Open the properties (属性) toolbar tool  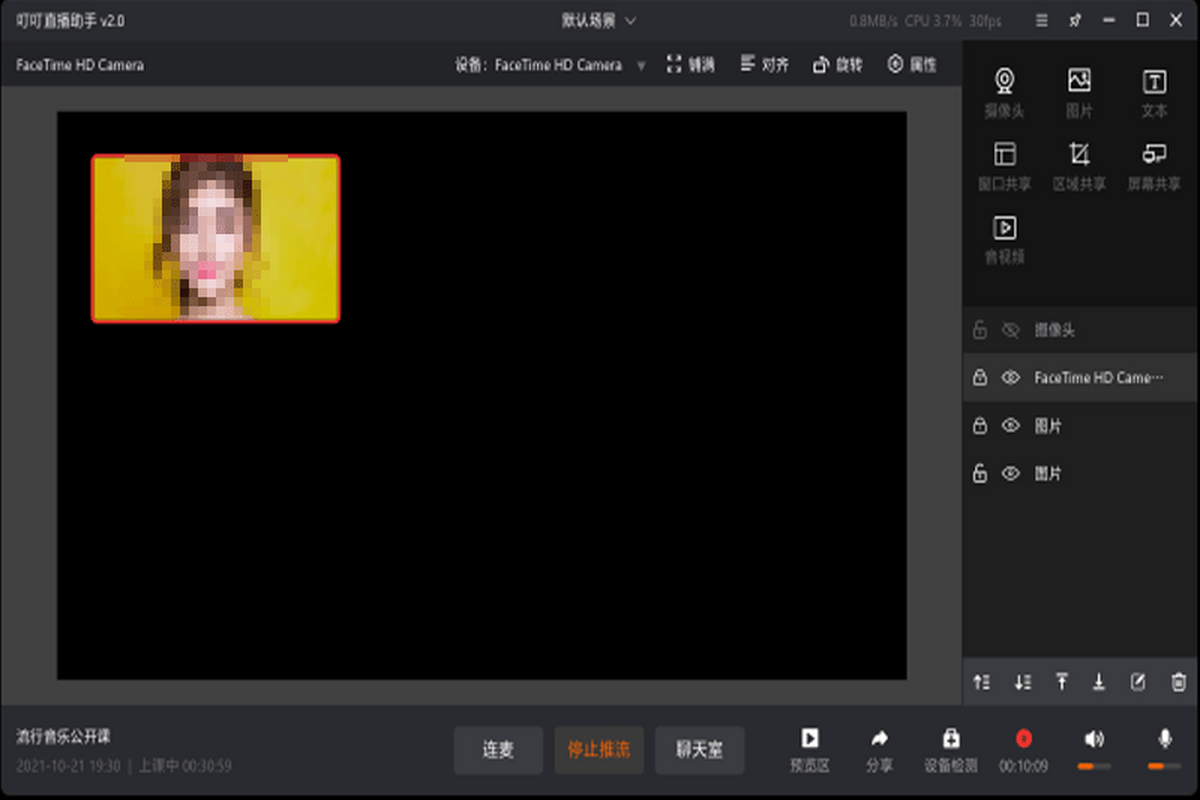click(912, 65)
